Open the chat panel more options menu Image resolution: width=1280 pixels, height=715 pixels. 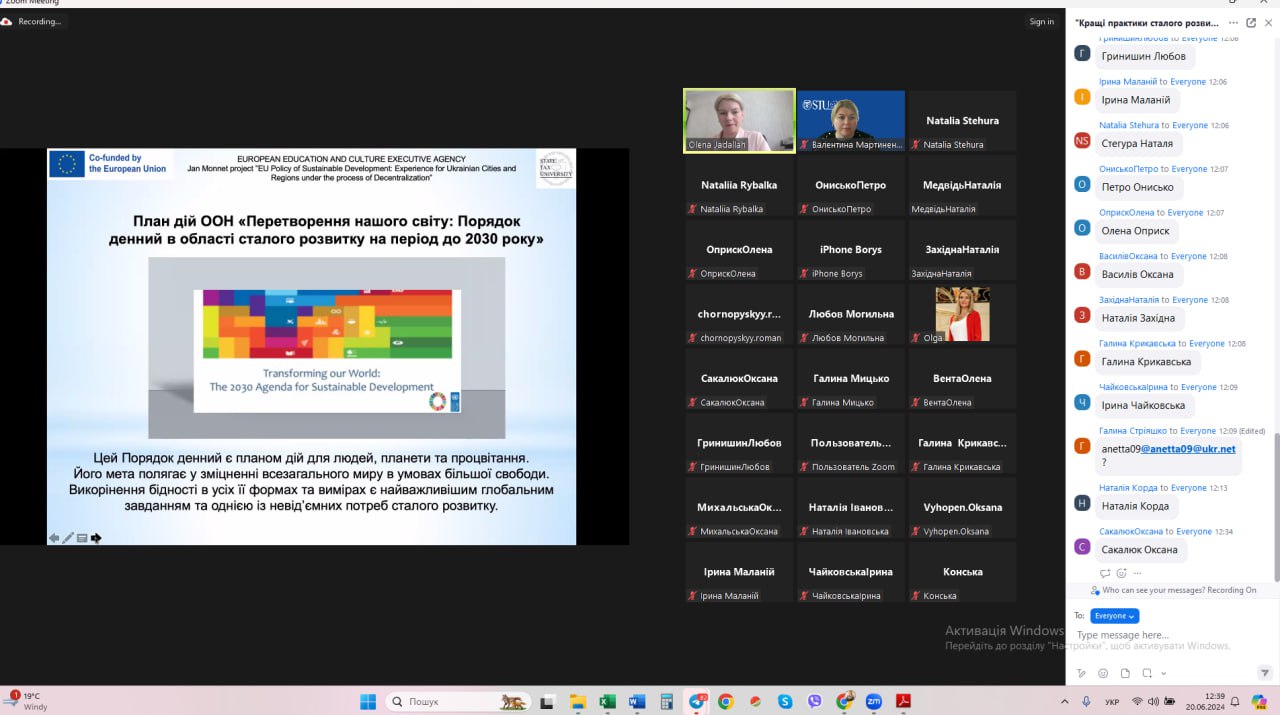pos(1234,22)
